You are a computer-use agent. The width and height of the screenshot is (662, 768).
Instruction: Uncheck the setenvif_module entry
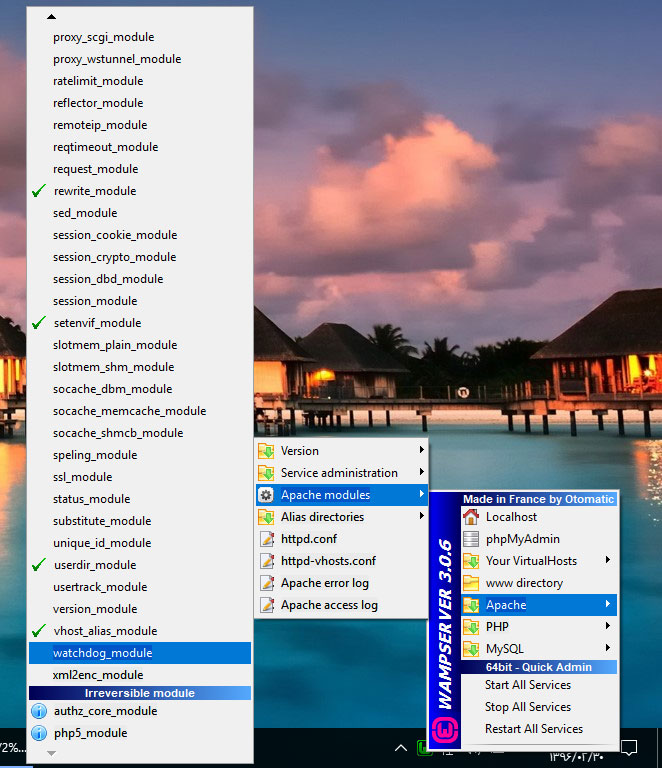(x=97, y=323)
